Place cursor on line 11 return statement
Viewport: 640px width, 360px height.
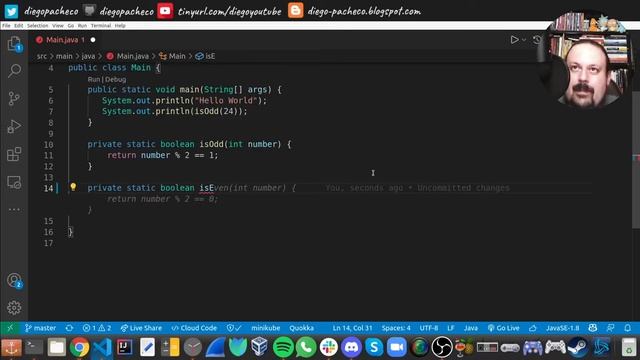[162, 155]
